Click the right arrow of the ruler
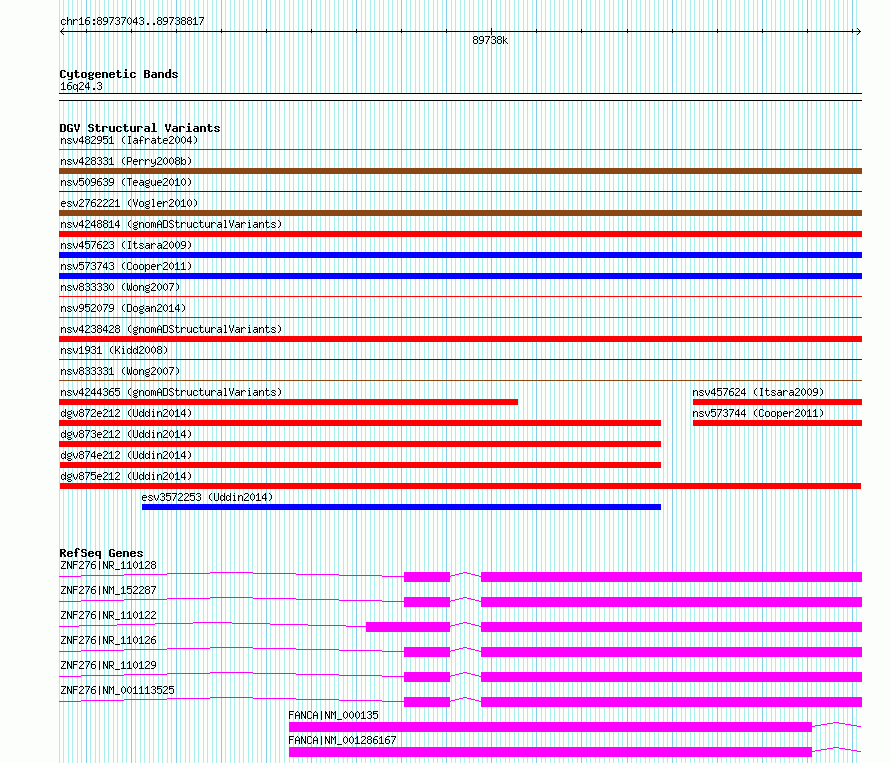 pos(858,32)
